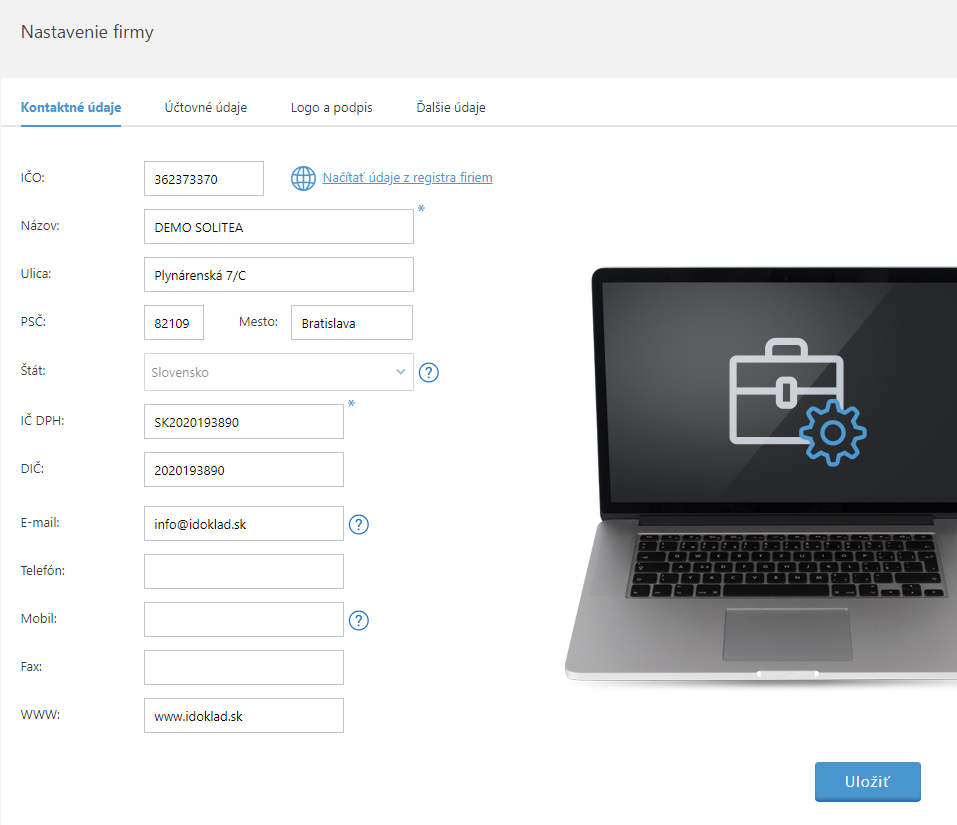Focus the IČ DPH input field

coord(244,422)
